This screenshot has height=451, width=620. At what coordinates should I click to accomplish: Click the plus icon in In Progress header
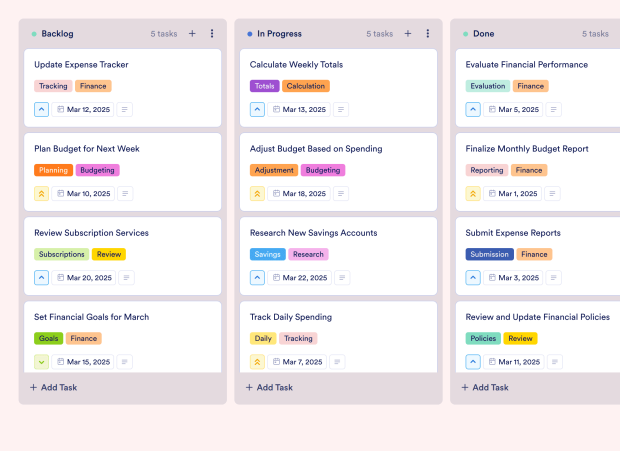pos(408,34)
